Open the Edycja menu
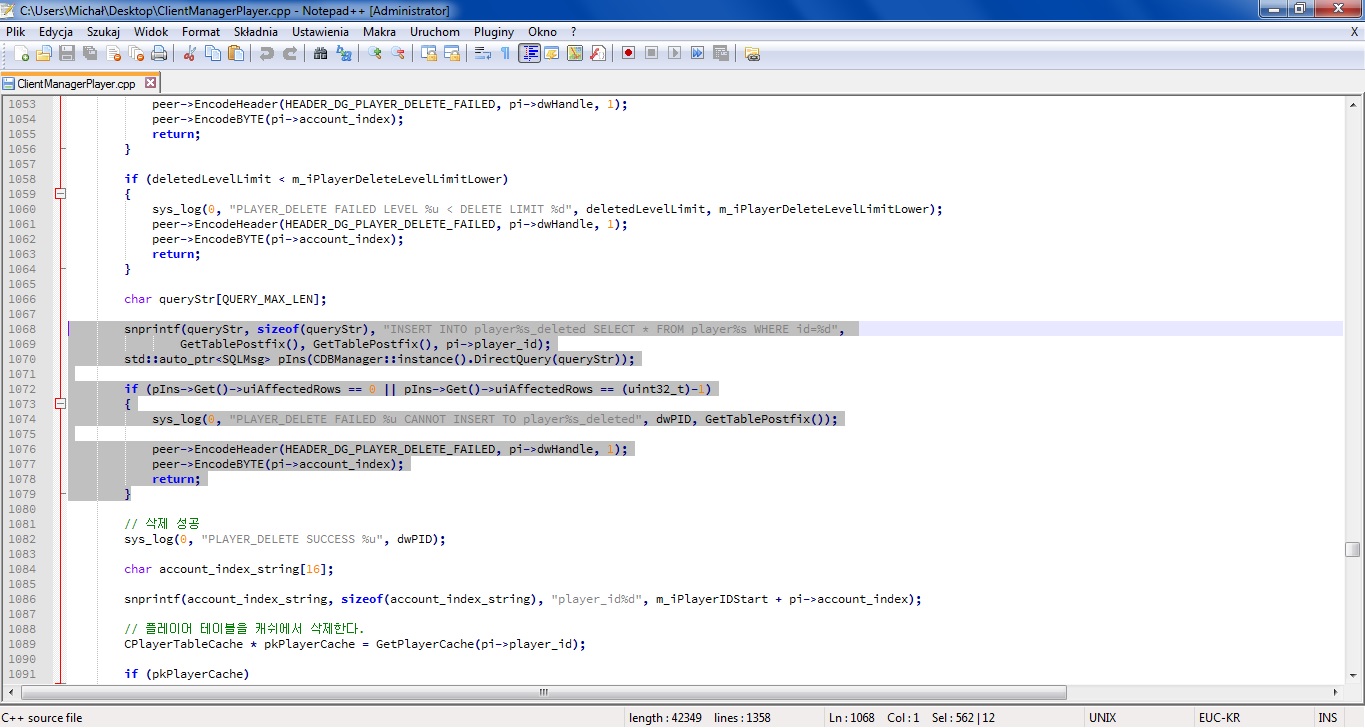Image resolution: width=1365 pixels, height=728 pixels. pos(56,32)
